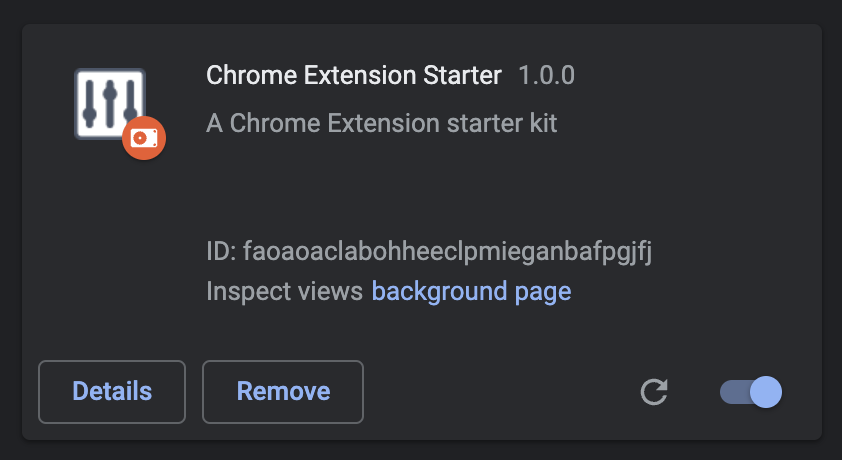Click the word "Details" in its button
This screenshot has width=842, height=460.
pyautogui.click(x=112, y=392)
